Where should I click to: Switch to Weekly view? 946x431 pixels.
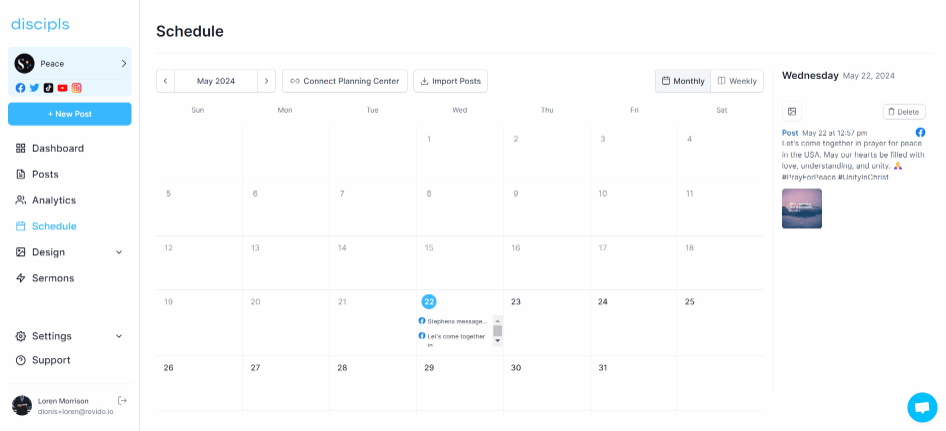[737, 81]
